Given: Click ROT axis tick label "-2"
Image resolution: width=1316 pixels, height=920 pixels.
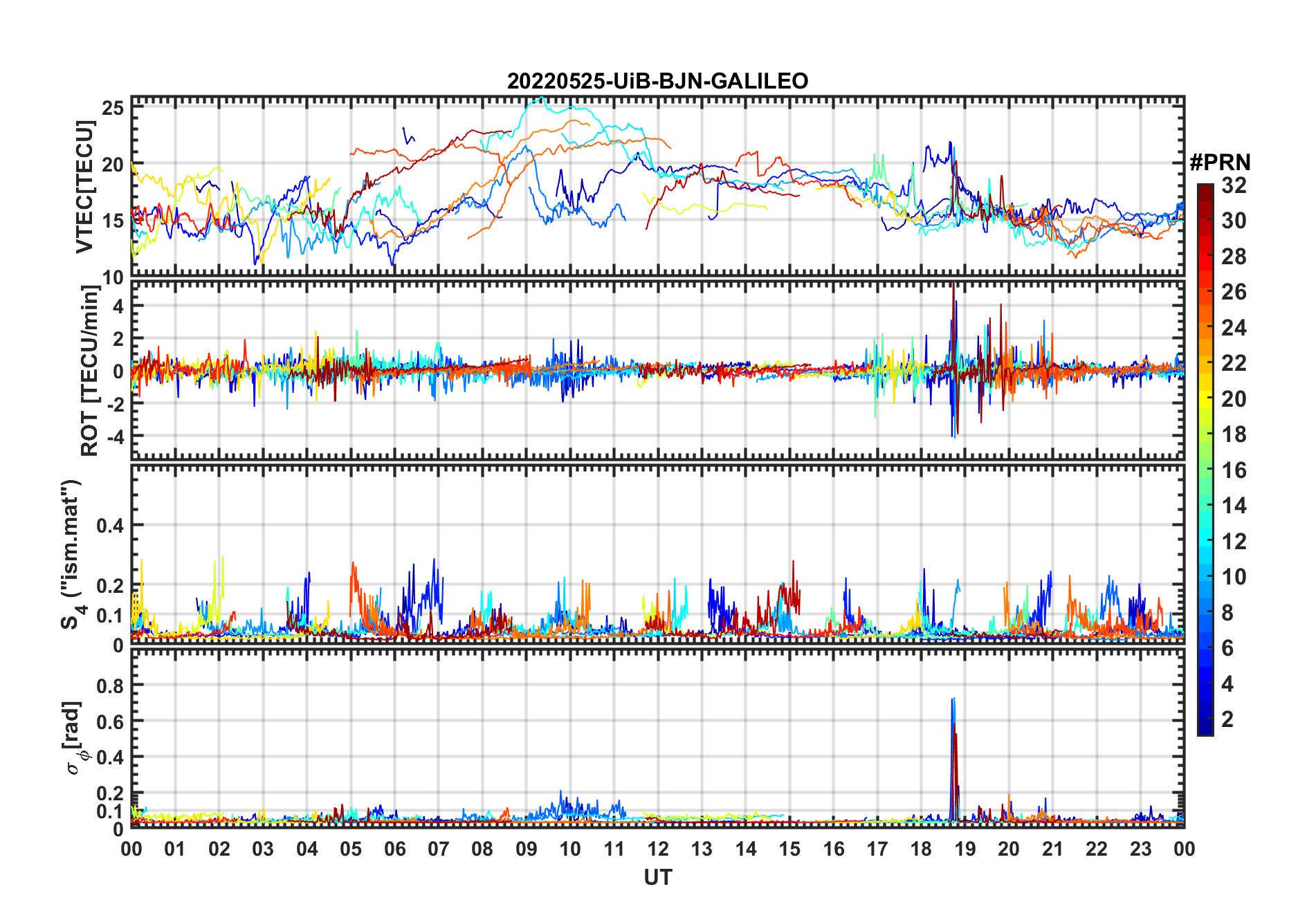Looking at the screenshot, I should pyautogui.click(x=114, y=404).
